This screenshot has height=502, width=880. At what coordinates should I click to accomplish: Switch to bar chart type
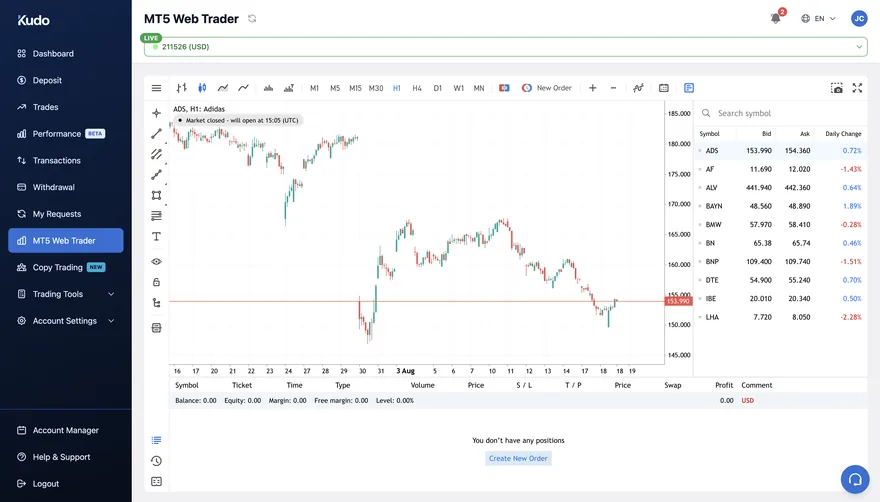point(181,88)
